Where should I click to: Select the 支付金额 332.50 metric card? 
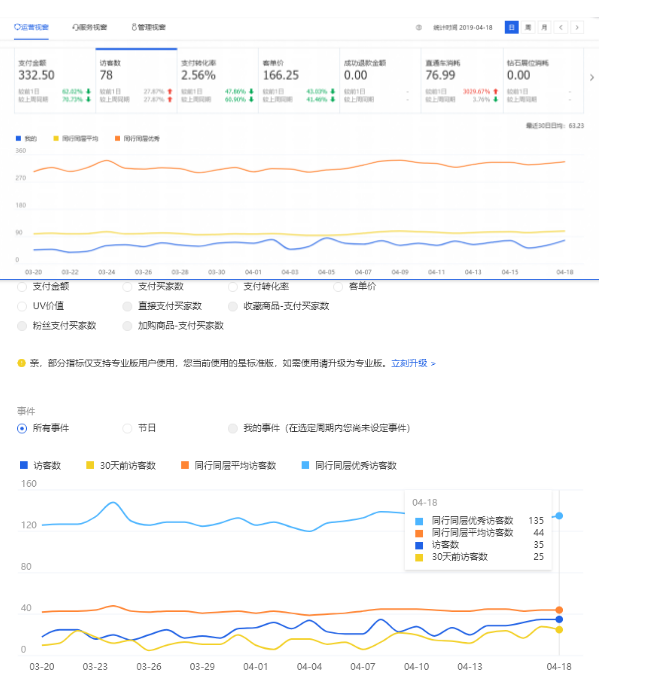click(x=55, y=81)
